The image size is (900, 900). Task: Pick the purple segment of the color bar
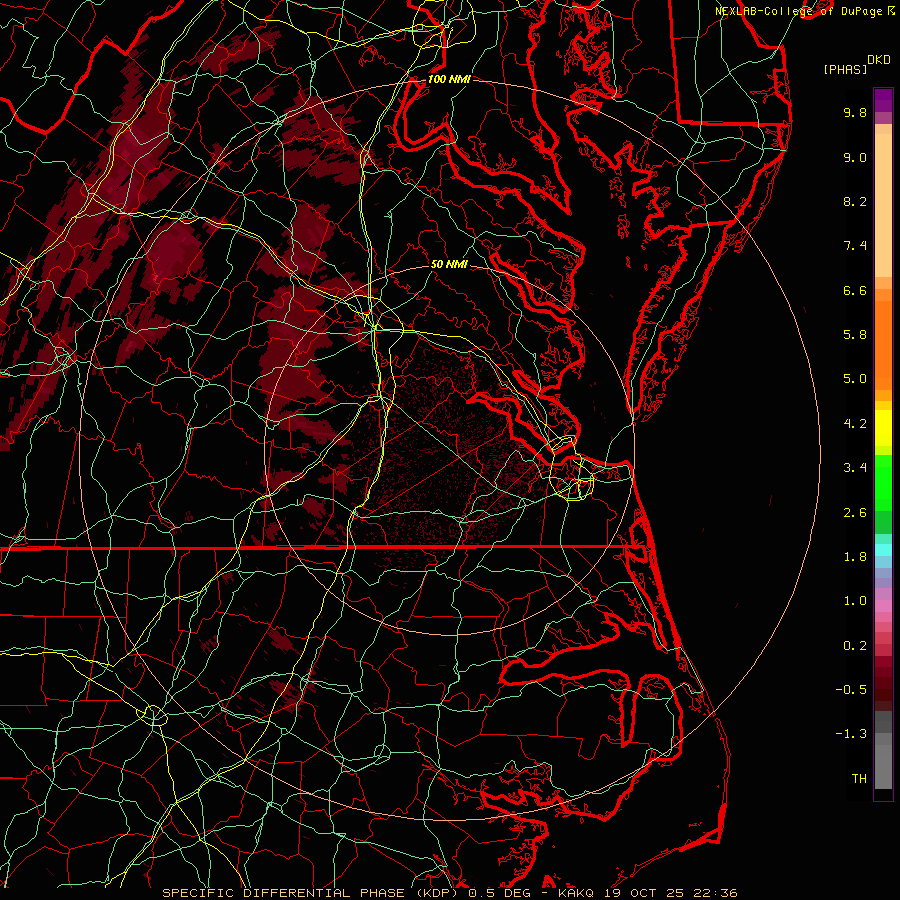(x=883, y=100)
